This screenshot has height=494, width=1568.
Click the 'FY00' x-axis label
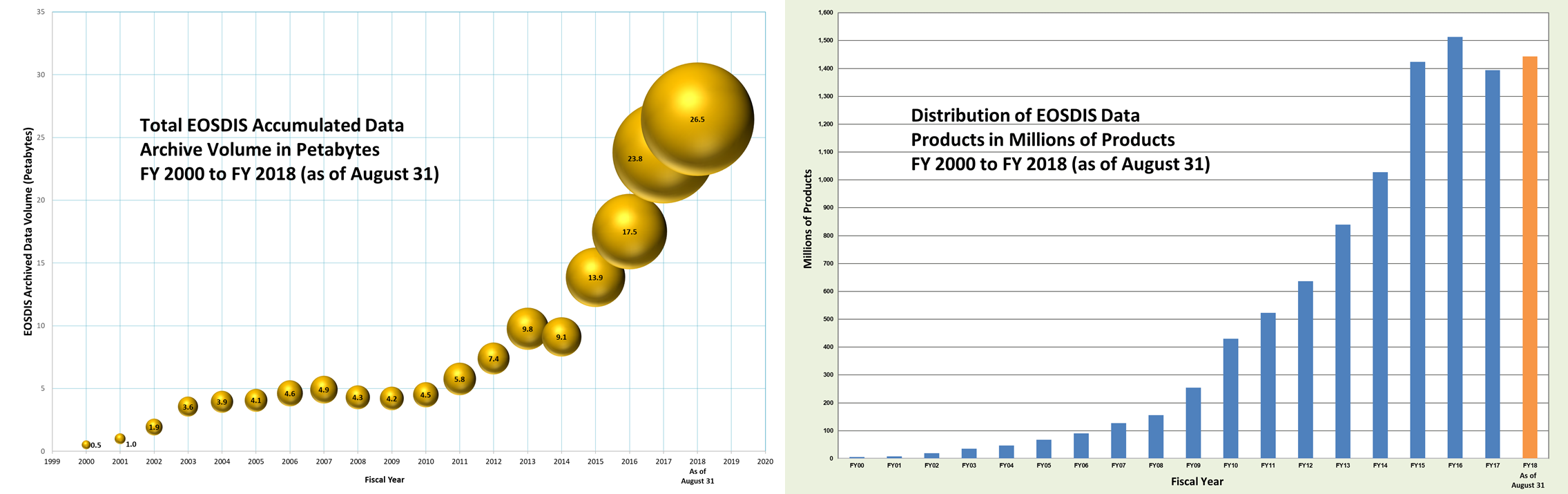point(857,466)
